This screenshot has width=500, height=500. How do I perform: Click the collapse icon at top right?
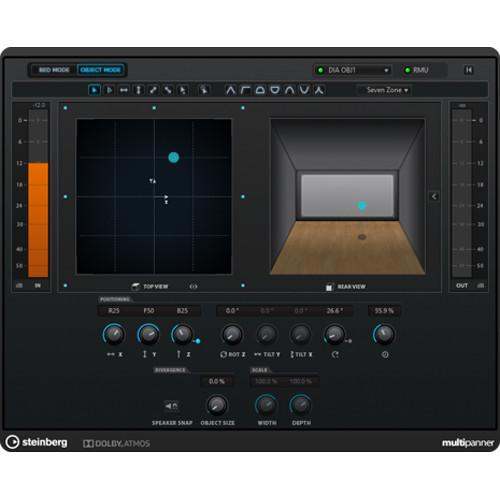(x=469, y=70)
